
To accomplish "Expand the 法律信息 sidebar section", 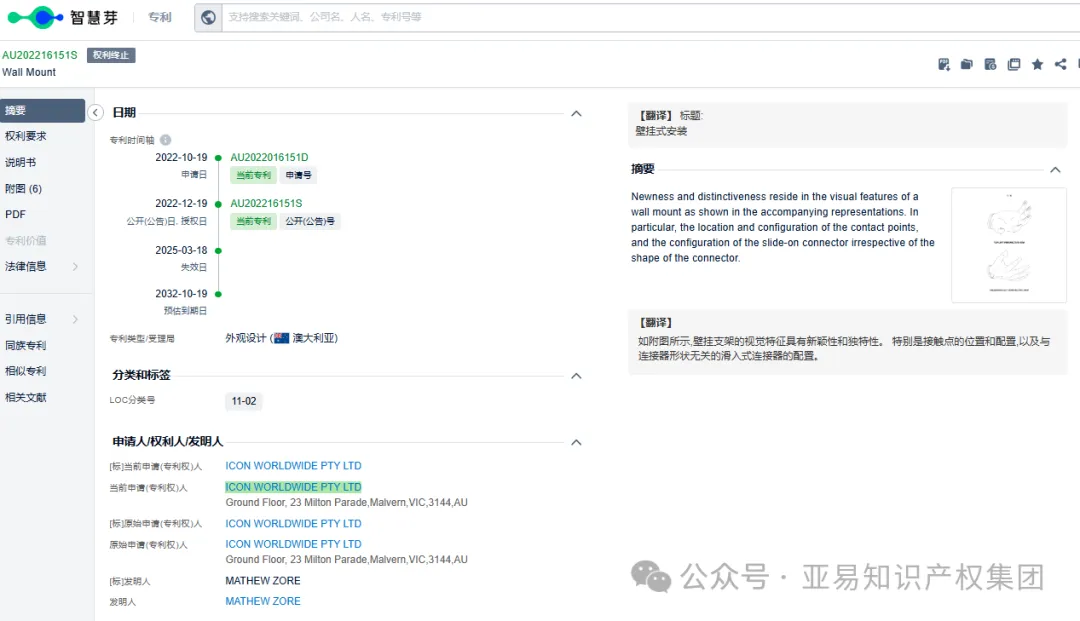I will pyautogui.click(x=30, y=266).
